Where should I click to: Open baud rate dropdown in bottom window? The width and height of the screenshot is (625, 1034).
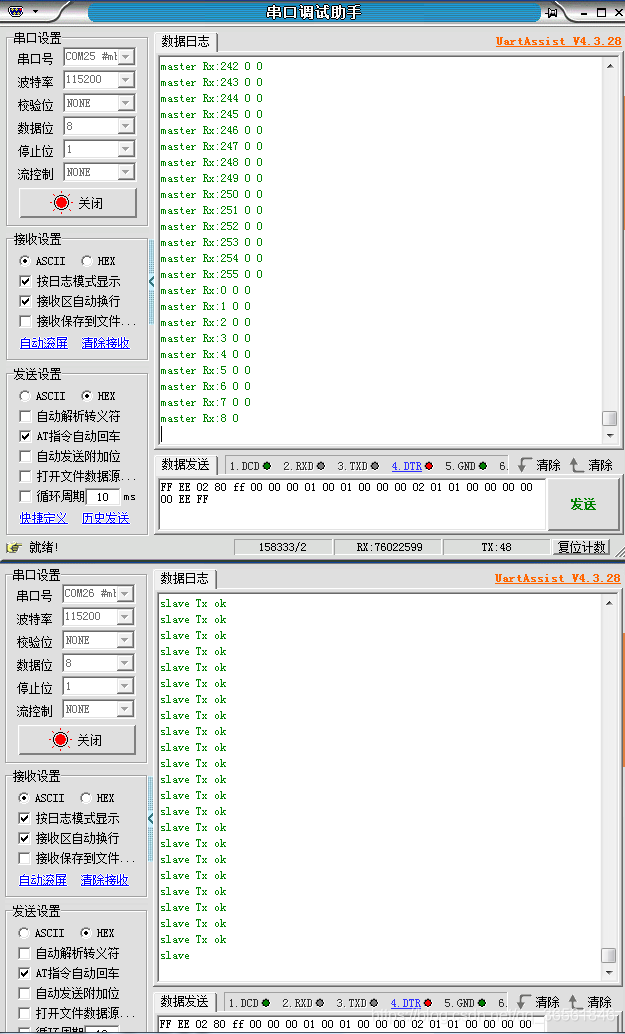pyautogui.click(x=124, y=617)
